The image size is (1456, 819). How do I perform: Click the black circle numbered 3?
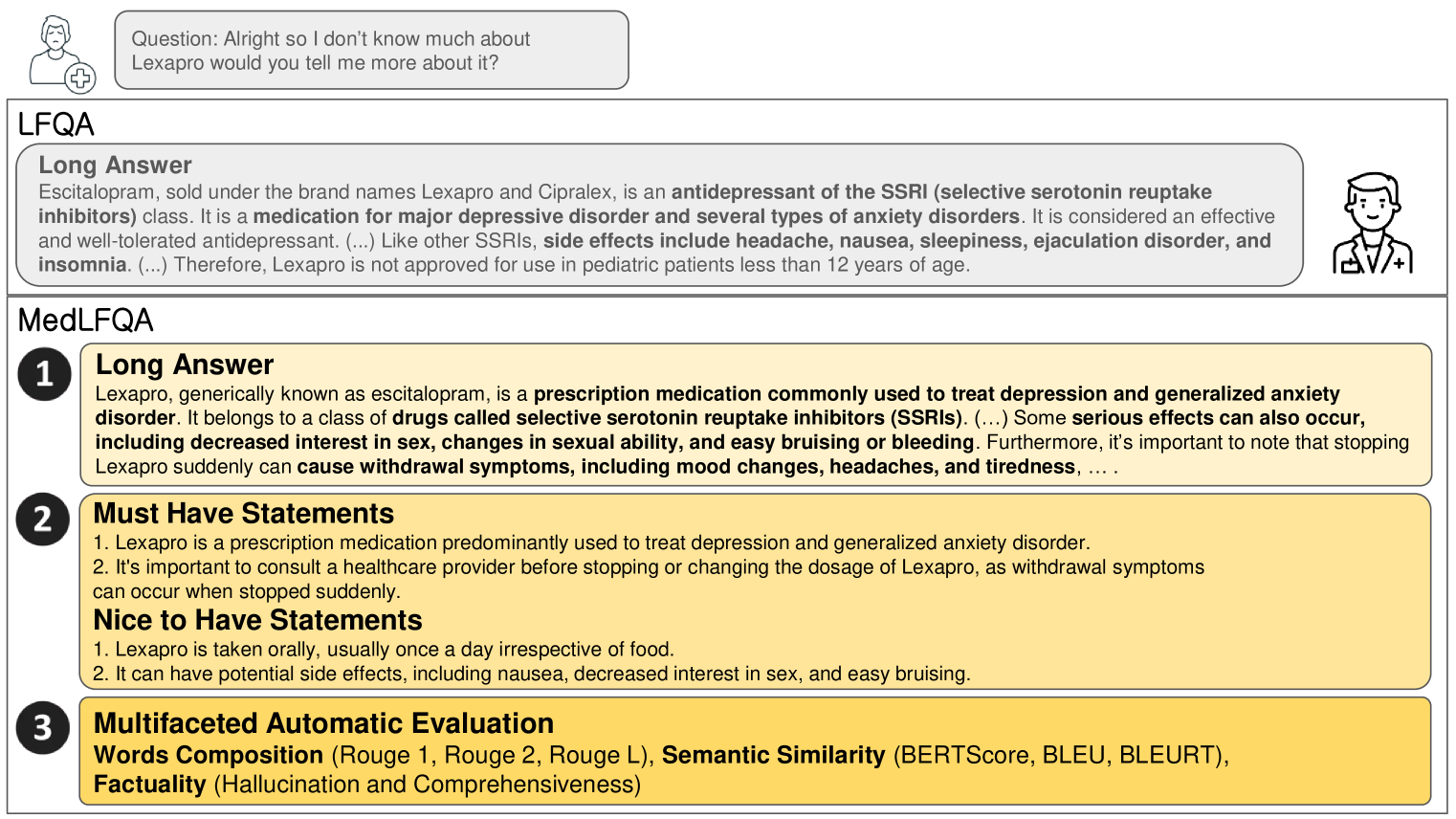point(43,728)
